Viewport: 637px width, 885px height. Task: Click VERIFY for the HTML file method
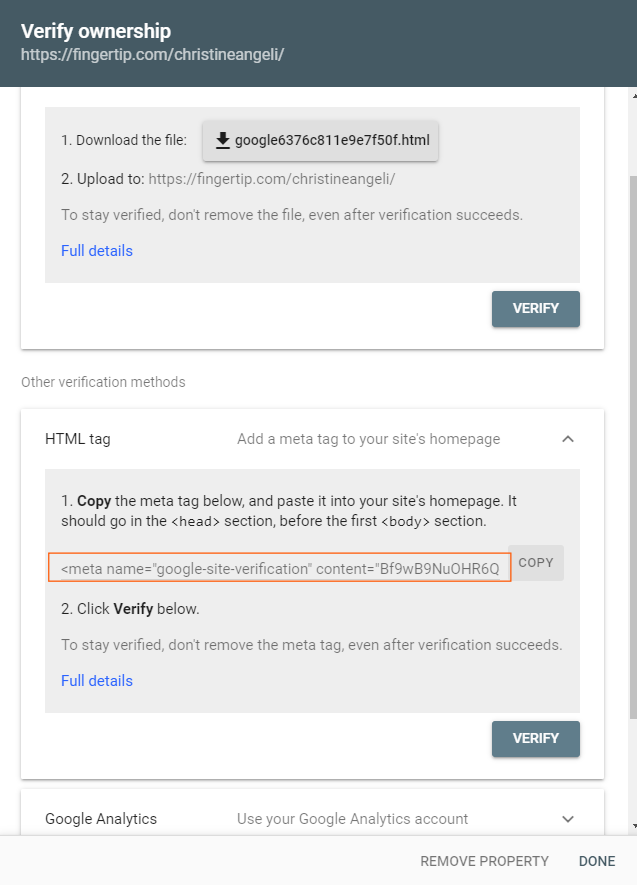pyautogui.click(x=535, y=309)
